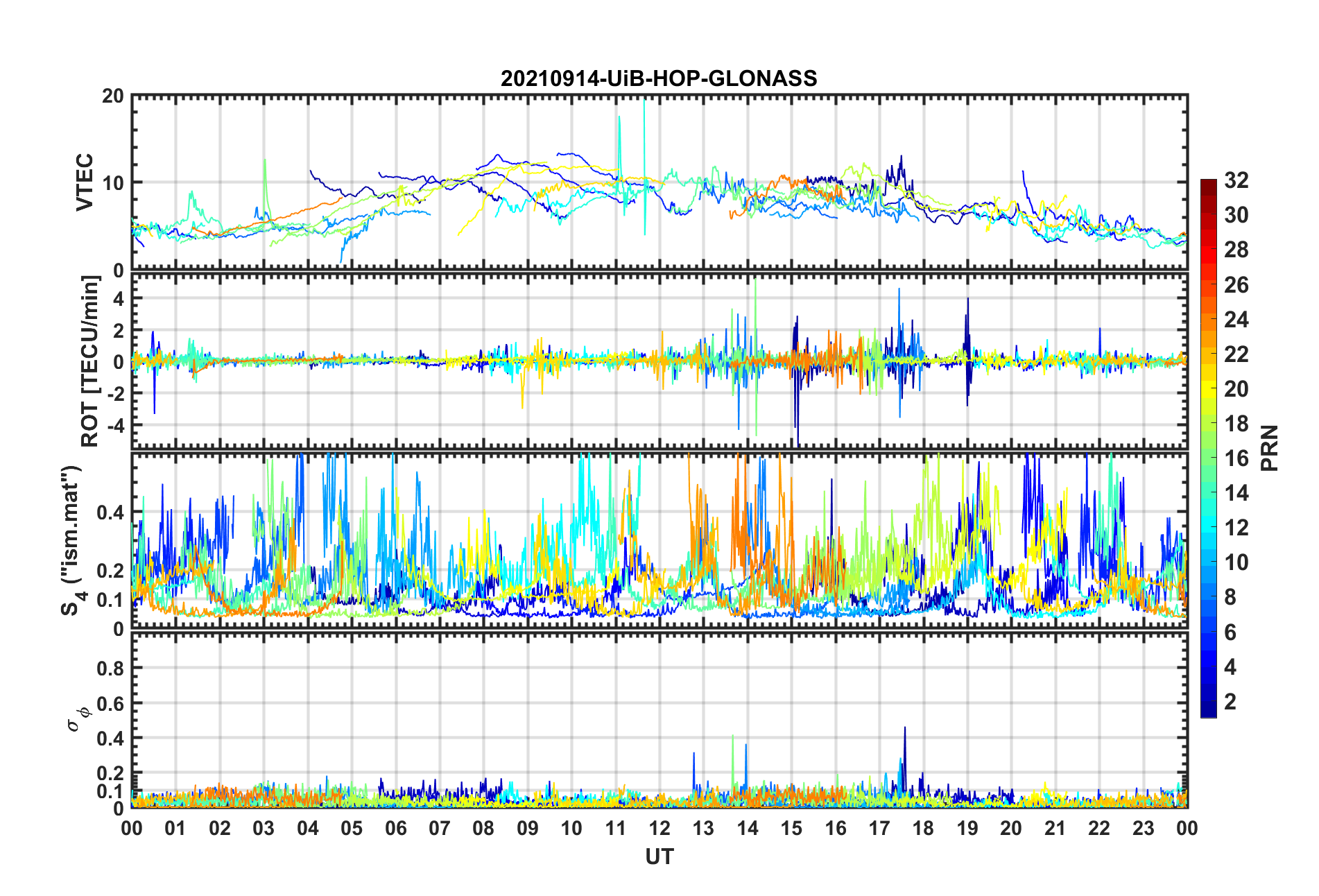The width and height of the screenshot is (1319, 896).
Task: Select the 0.8 tick on the sigma-phi axis
Action: tap(111, 669)
